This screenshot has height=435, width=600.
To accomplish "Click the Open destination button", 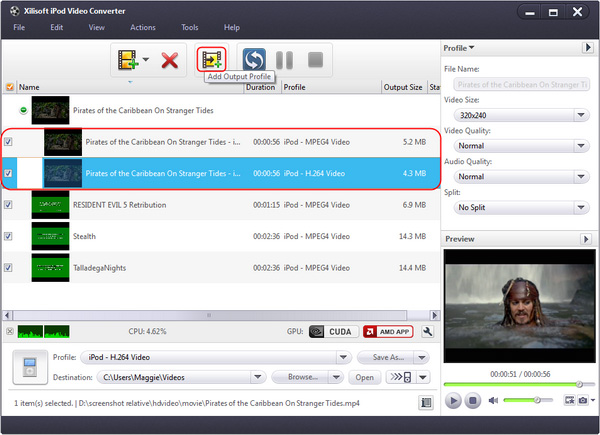I will [365, 377].
